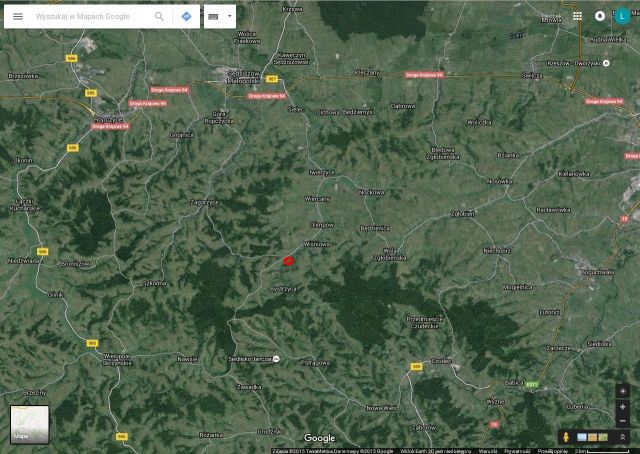This screenshot has width=640, height=454.
Task: Select the Niedźwiada label
Action: point(24,260)
